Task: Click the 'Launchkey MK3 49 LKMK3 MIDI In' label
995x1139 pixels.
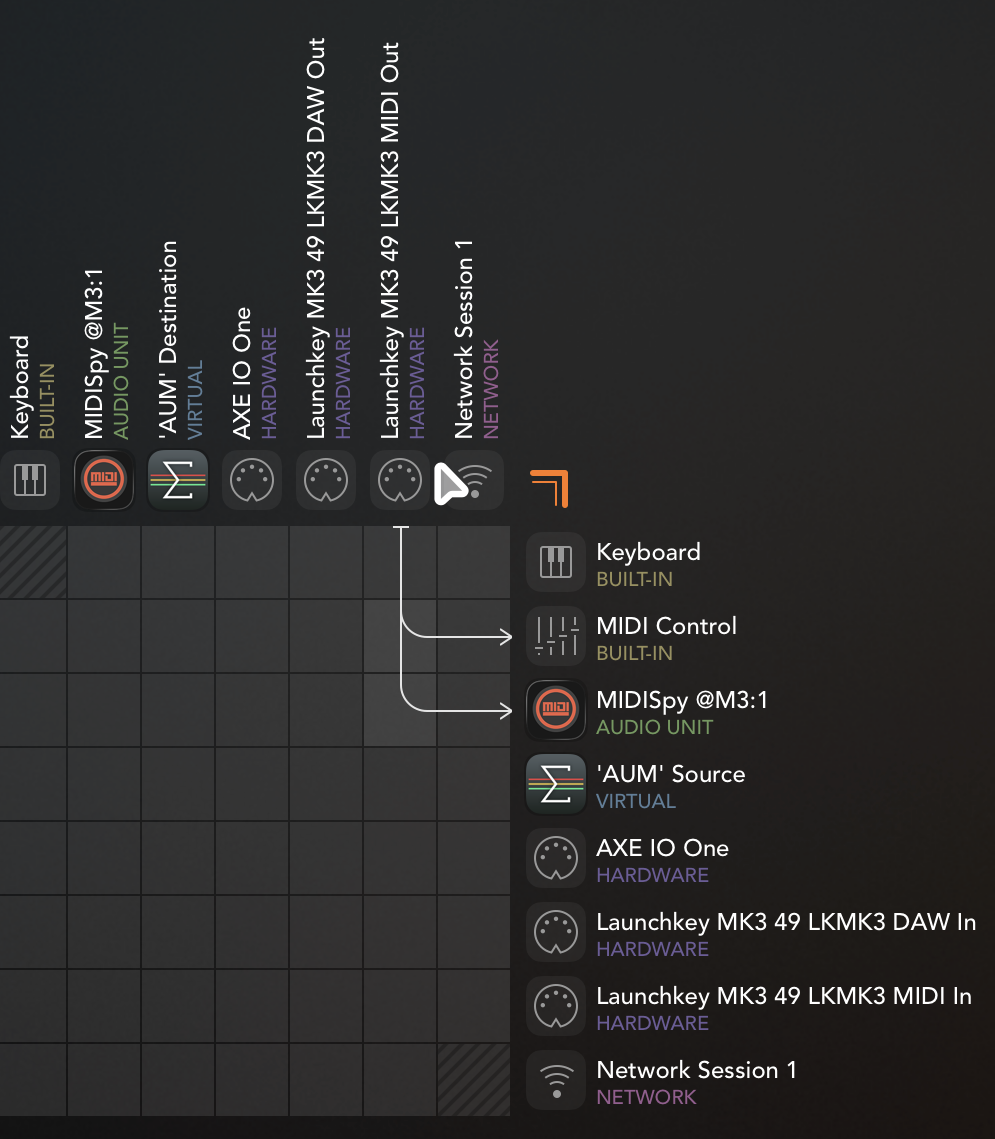Action: coord(784,996)
